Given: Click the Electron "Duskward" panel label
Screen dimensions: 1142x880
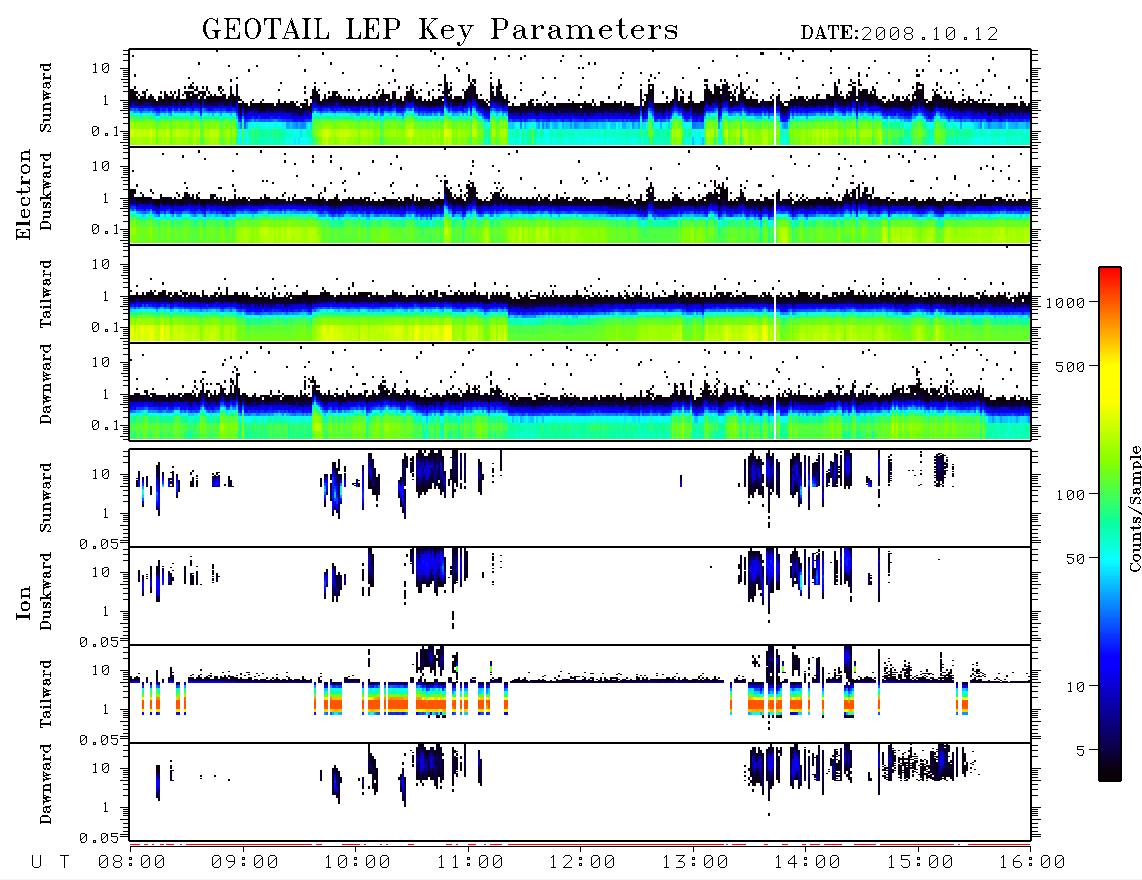Looking at the screenshot, I should (46, 191).
